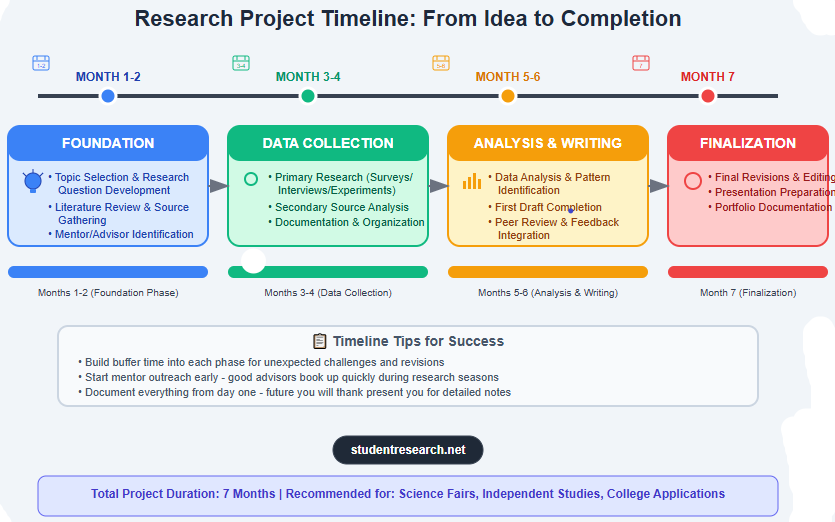Click the clipboard icon beside Timeline Tips
835x522 pixels.
tap(320, 341)
